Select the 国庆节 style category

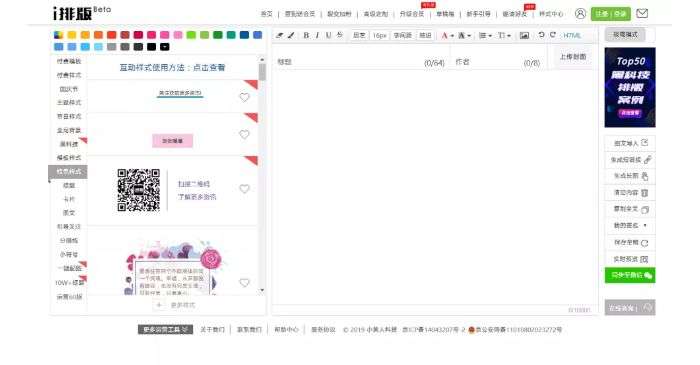coord(69,89)
